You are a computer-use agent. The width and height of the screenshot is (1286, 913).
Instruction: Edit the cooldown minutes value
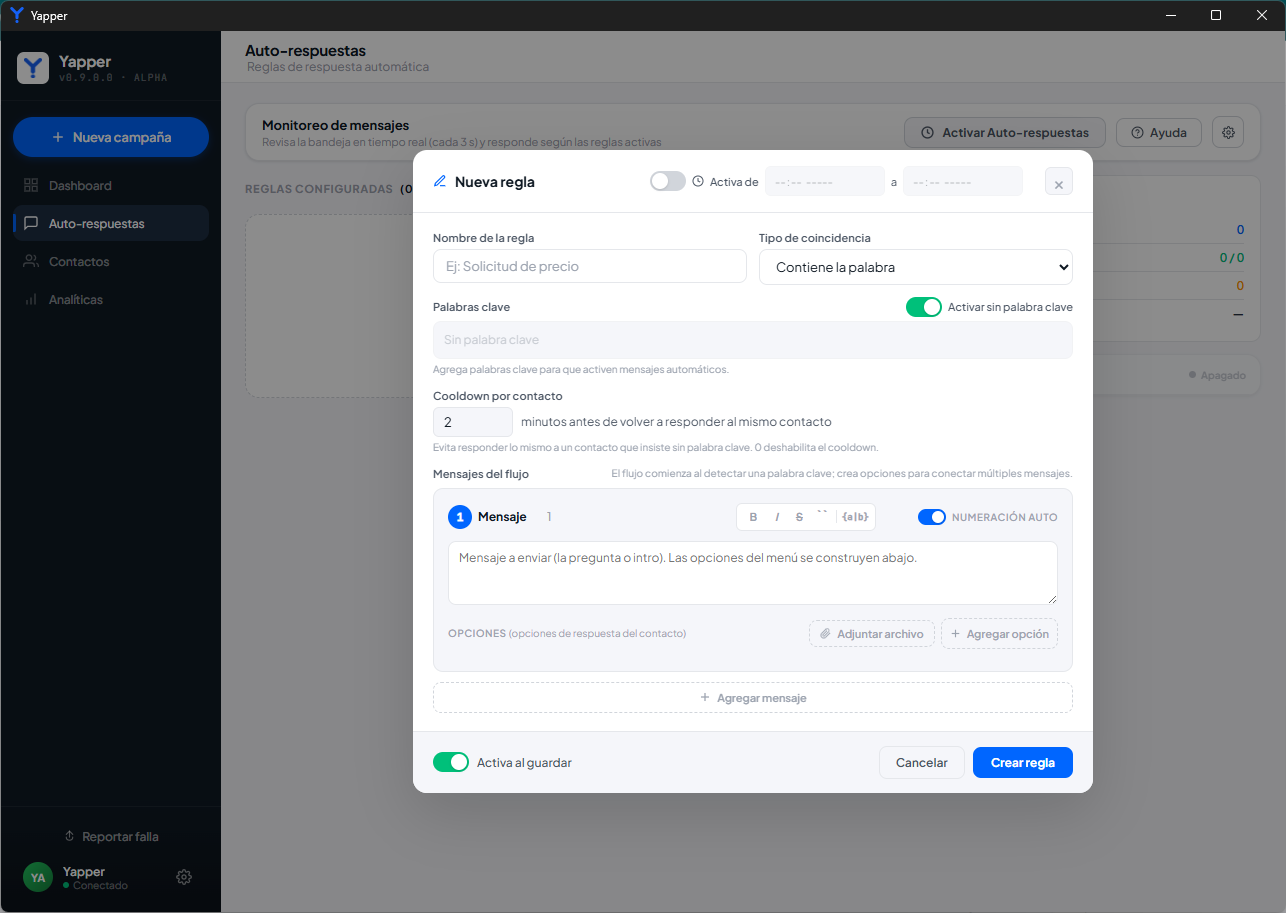[473, 422]
